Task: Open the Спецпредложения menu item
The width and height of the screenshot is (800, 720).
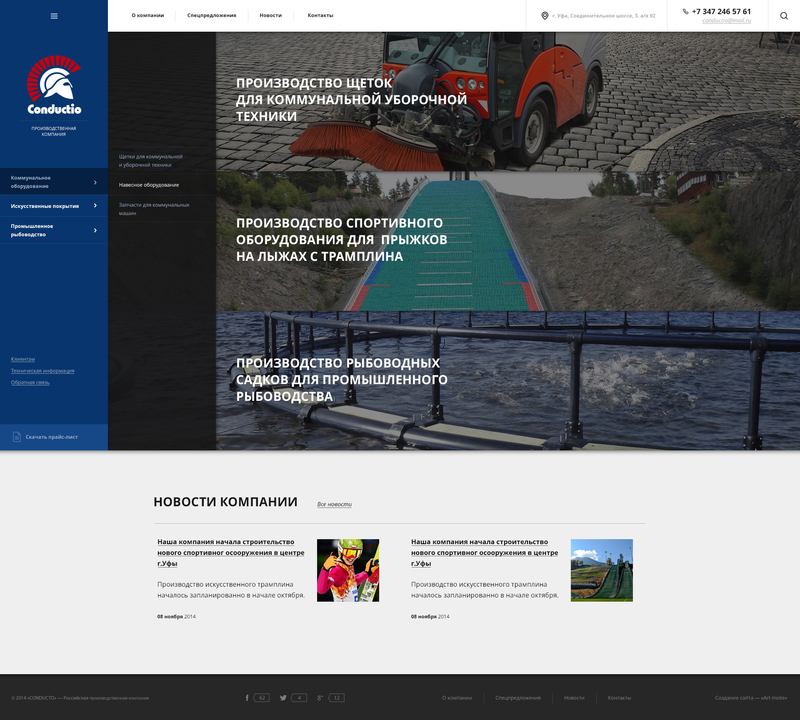Action: click(212, 15)
